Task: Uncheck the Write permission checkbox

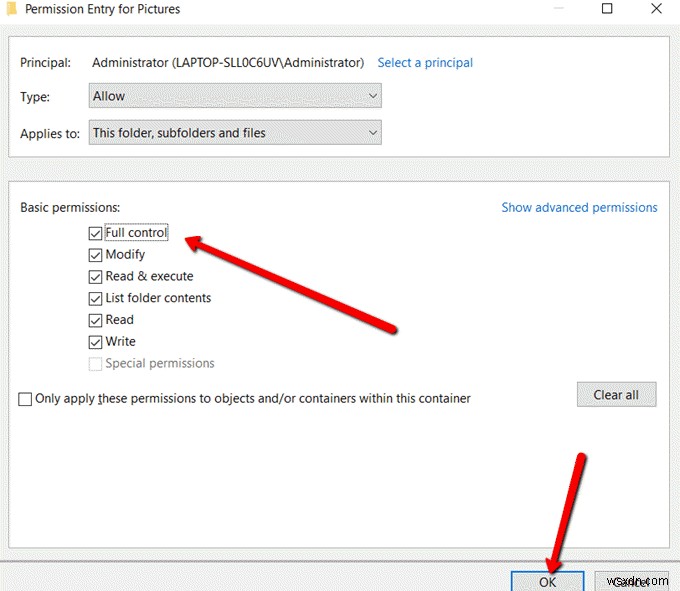Action: (95, 342)
